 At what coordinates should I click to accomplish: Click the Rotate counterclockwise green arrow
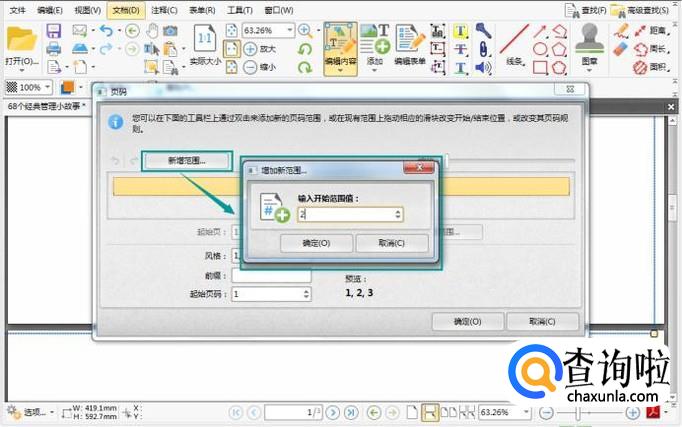pyautogui.click(x=305, y=49)
